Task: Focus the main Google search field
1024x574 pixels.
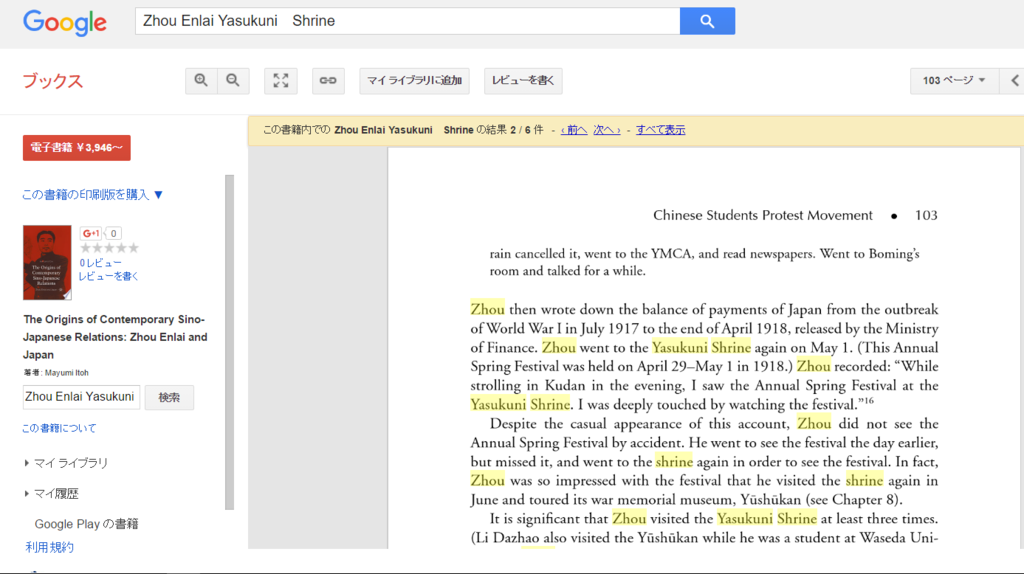Action: [408, 21]
